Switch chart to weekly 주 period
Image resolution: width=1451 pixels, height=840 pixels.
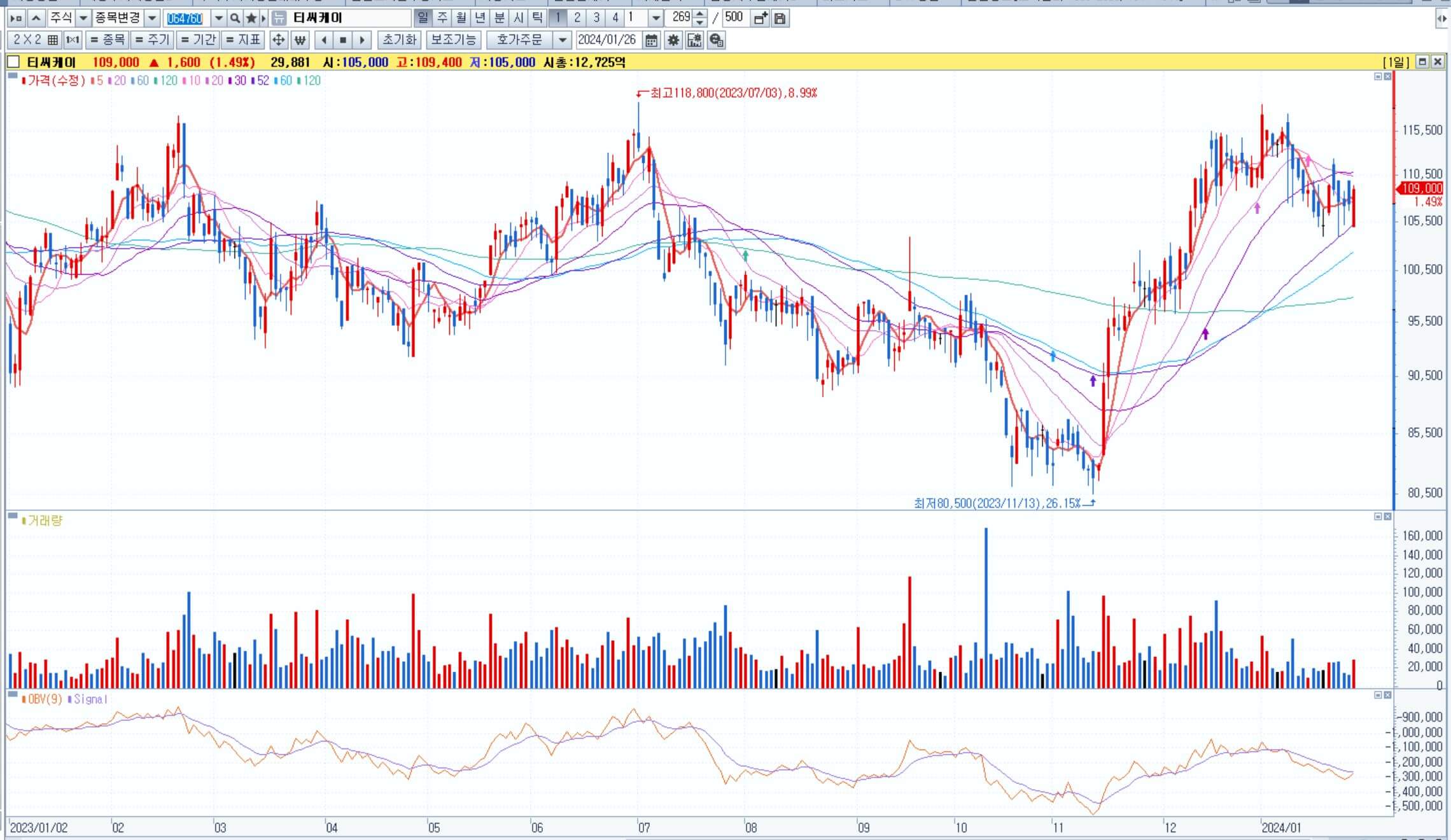click(442, 18)
